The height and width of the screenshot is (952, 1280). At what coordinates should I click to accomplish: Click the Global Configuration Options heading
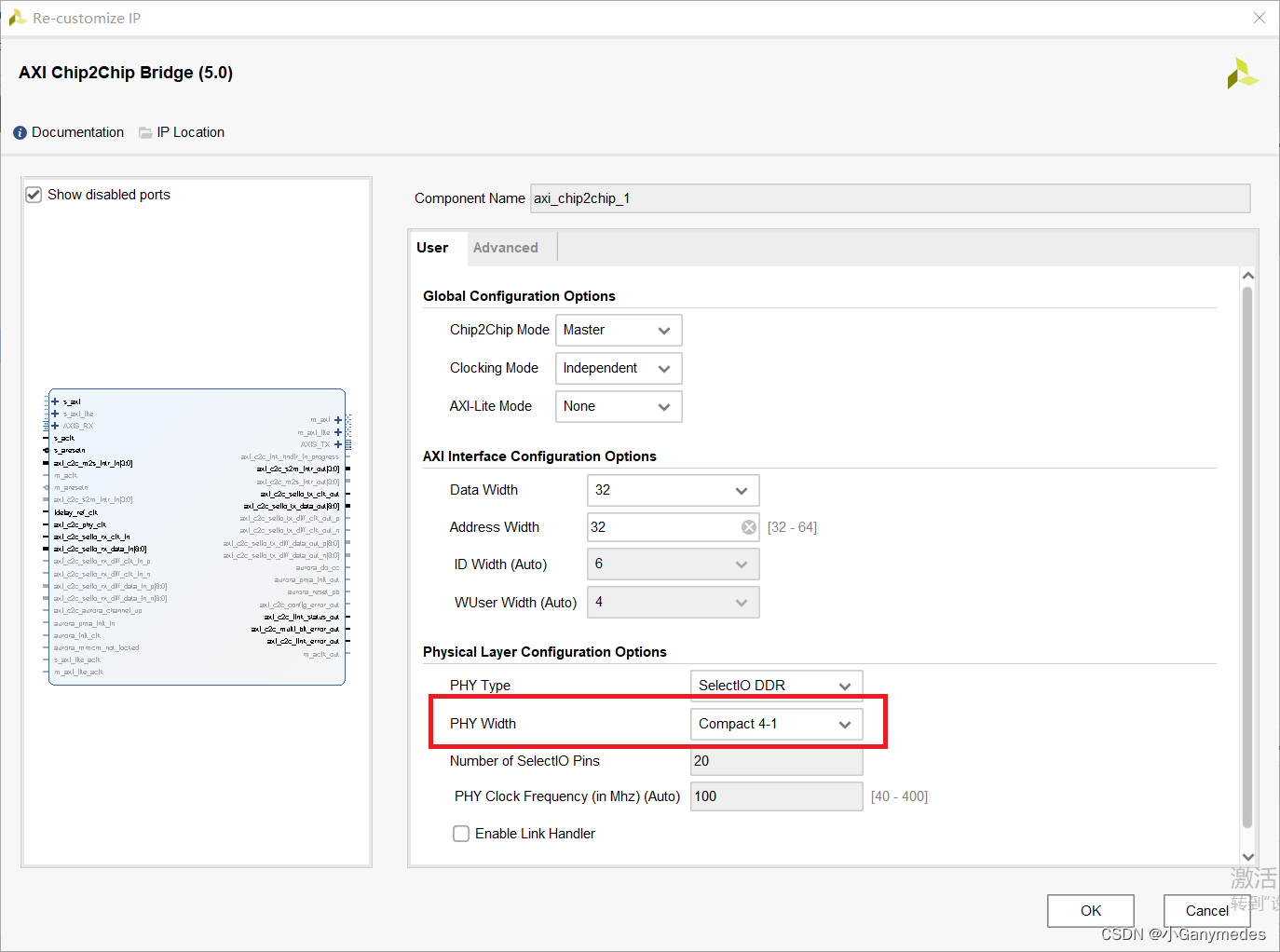coord(519,296)
